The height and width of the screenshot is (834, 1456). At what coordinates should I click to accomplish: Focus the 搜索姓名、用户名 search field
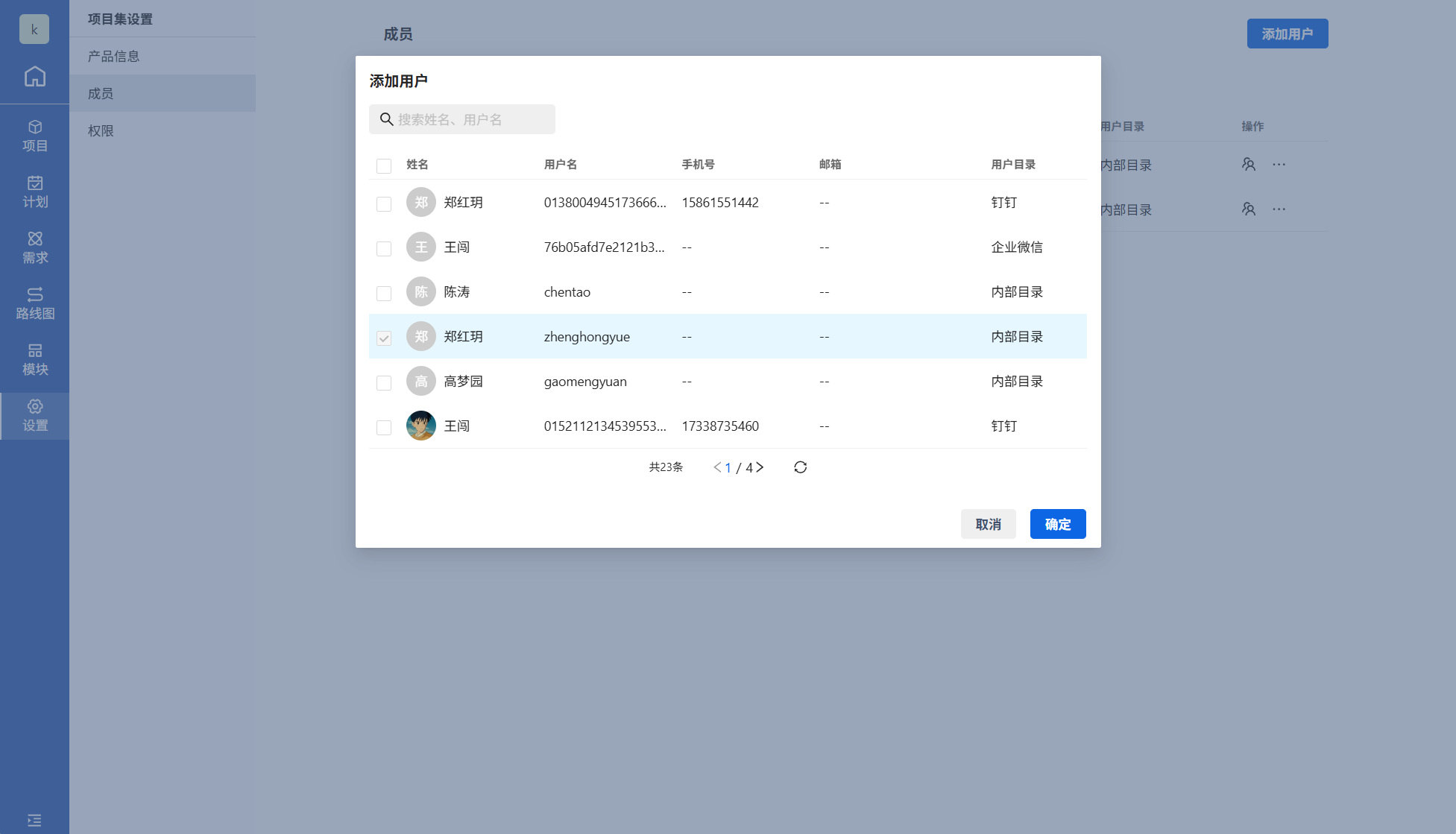point(470,119)
